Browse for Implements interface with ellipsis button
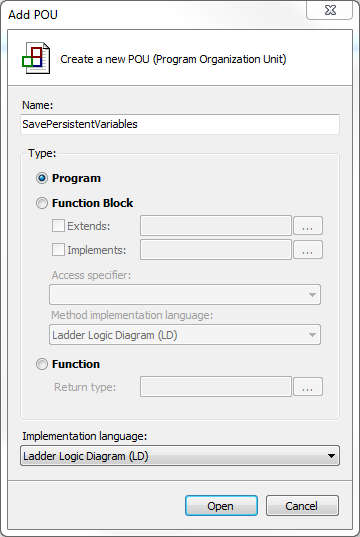360x537 pixels. pos(308,250)
